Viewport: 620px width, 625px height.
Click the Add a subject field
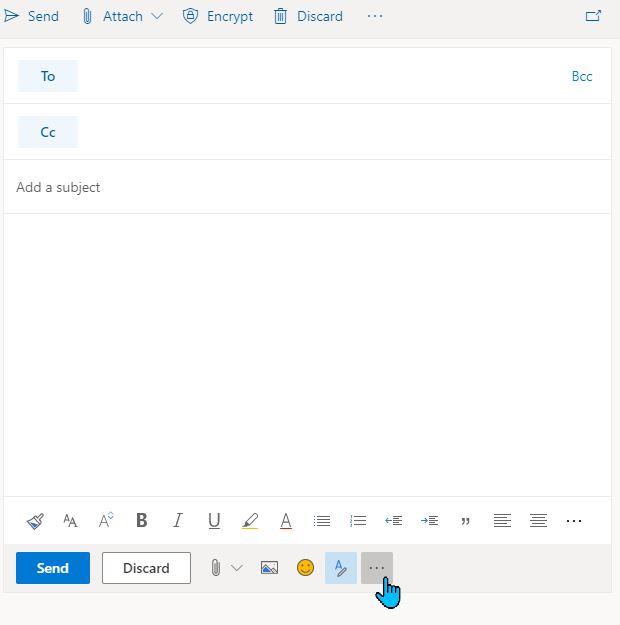click(300, 187)
